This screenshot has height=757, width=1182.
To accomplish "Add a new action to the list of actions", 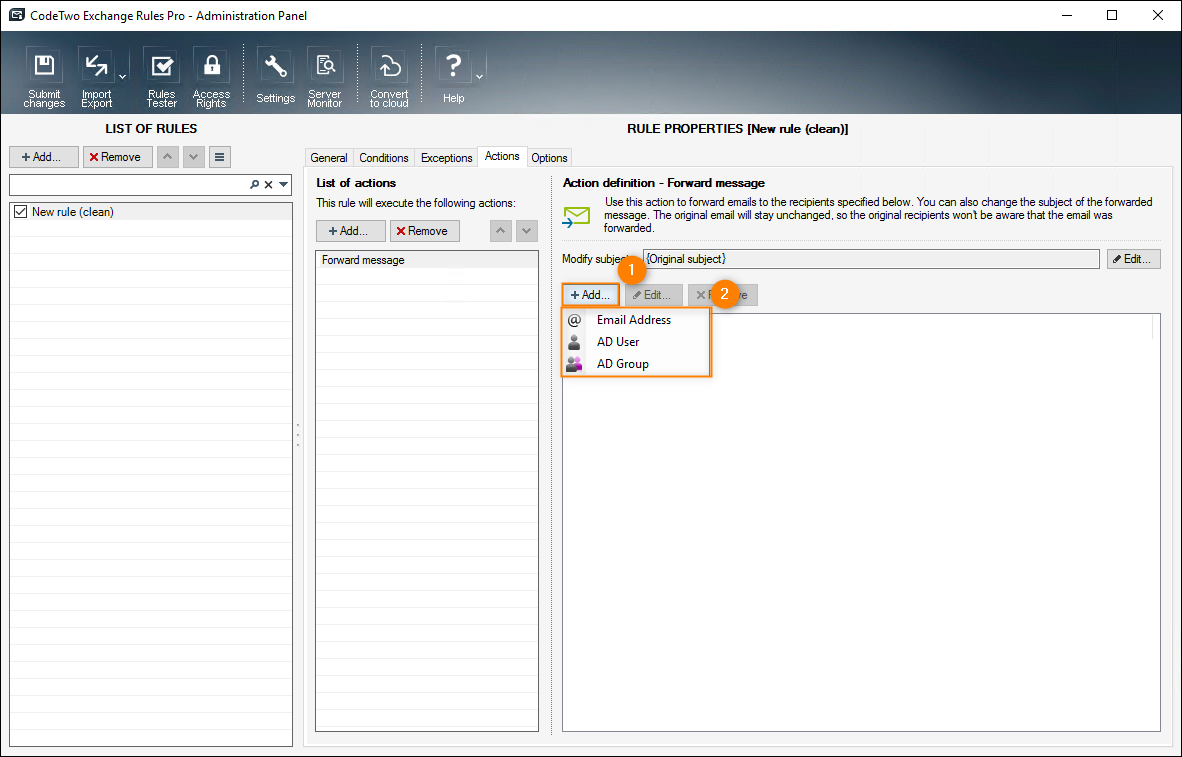I will pyautogui.click(x=351, y=231).
